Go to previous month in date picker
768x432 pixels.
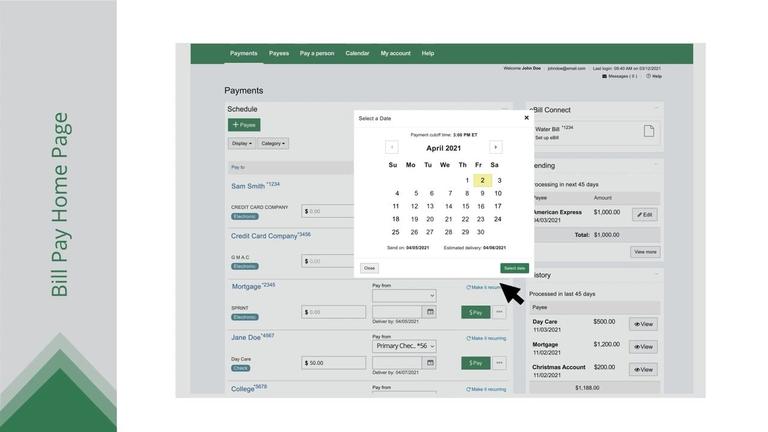391,147
